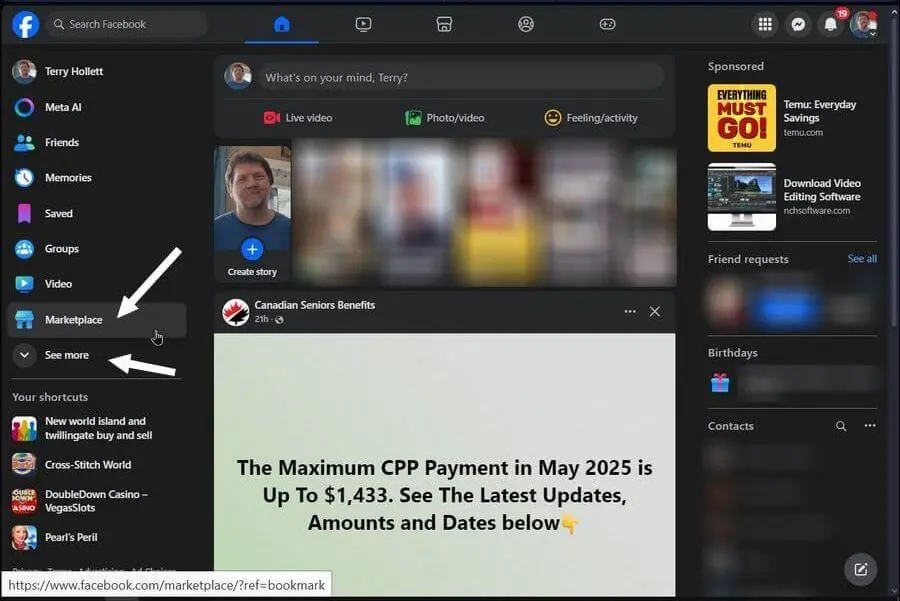Open the post author's avatar
The height and width of the screenshot is (601, 900).
pyautogui.click(x=236, y=312)
